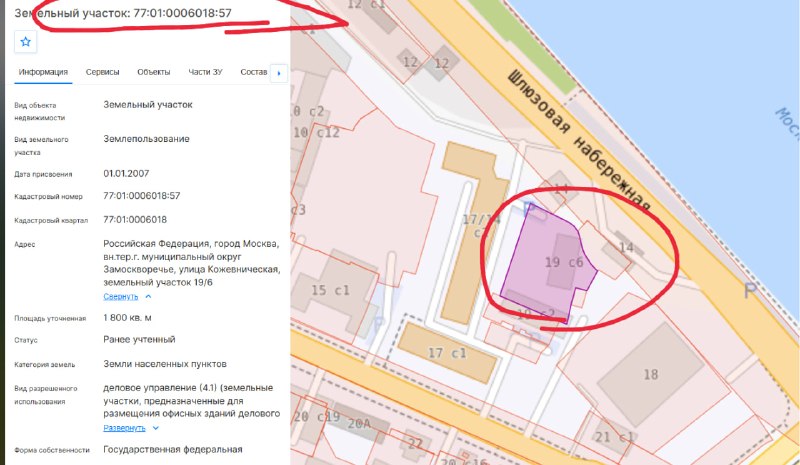Click the area value 1 800 кв. м
800x465 pixels.
(x=127, y=318)
